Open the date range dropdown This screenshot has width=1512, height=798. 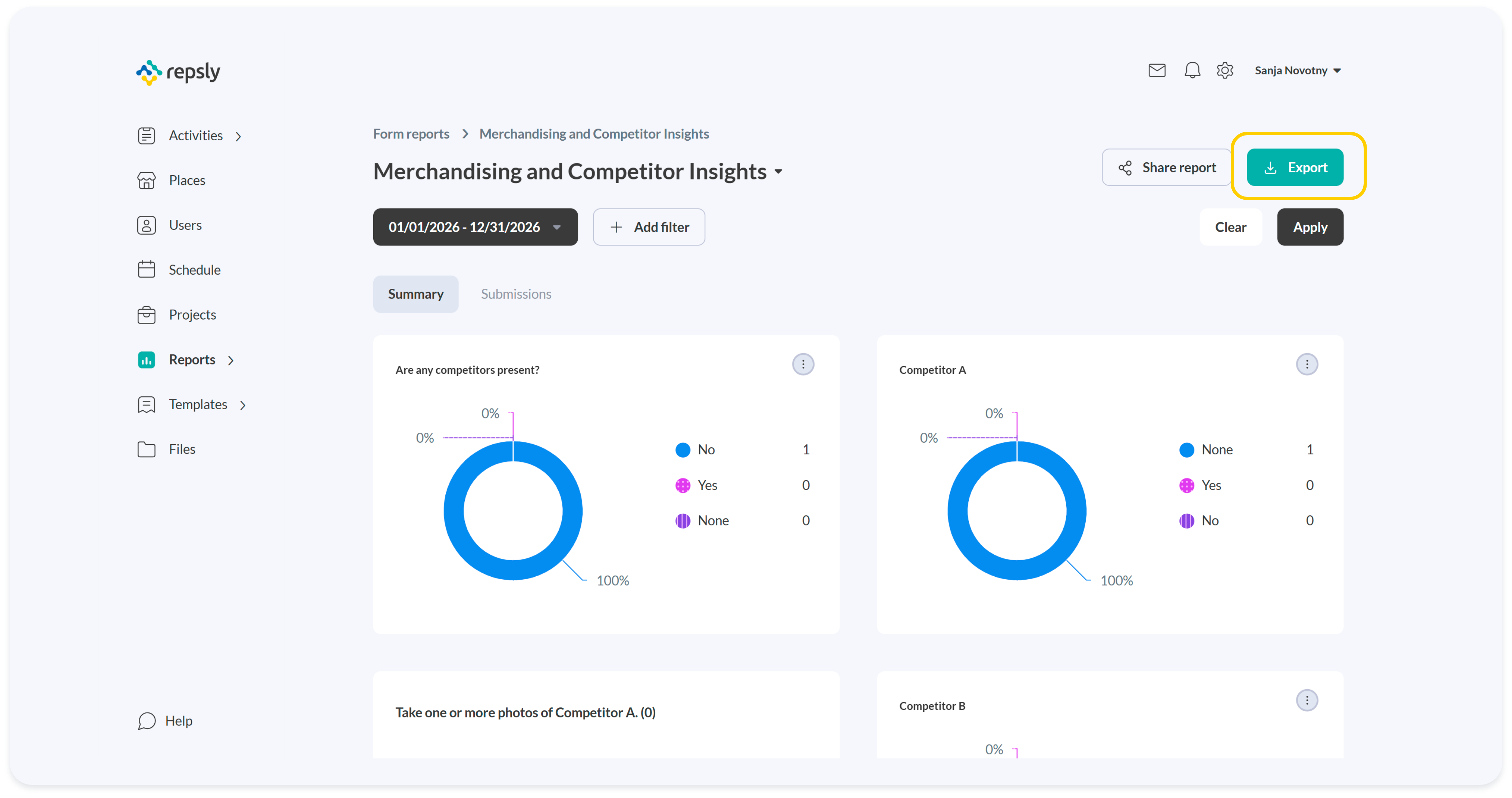pos(475,227)
